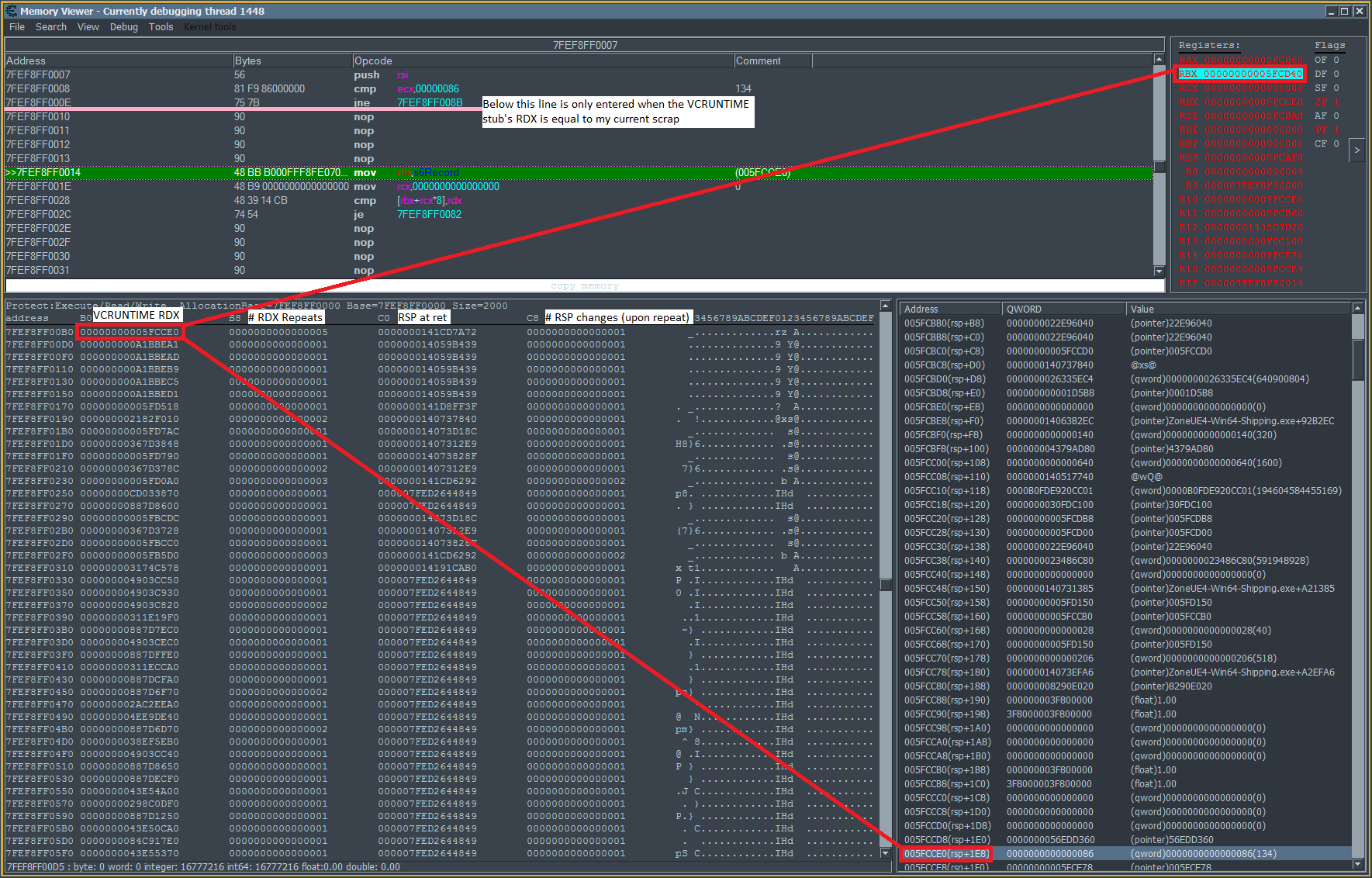Viewport: 1372px width, 878px height.
Task: Click the memory dump panel scroll-down arrow
Action: 885,853
